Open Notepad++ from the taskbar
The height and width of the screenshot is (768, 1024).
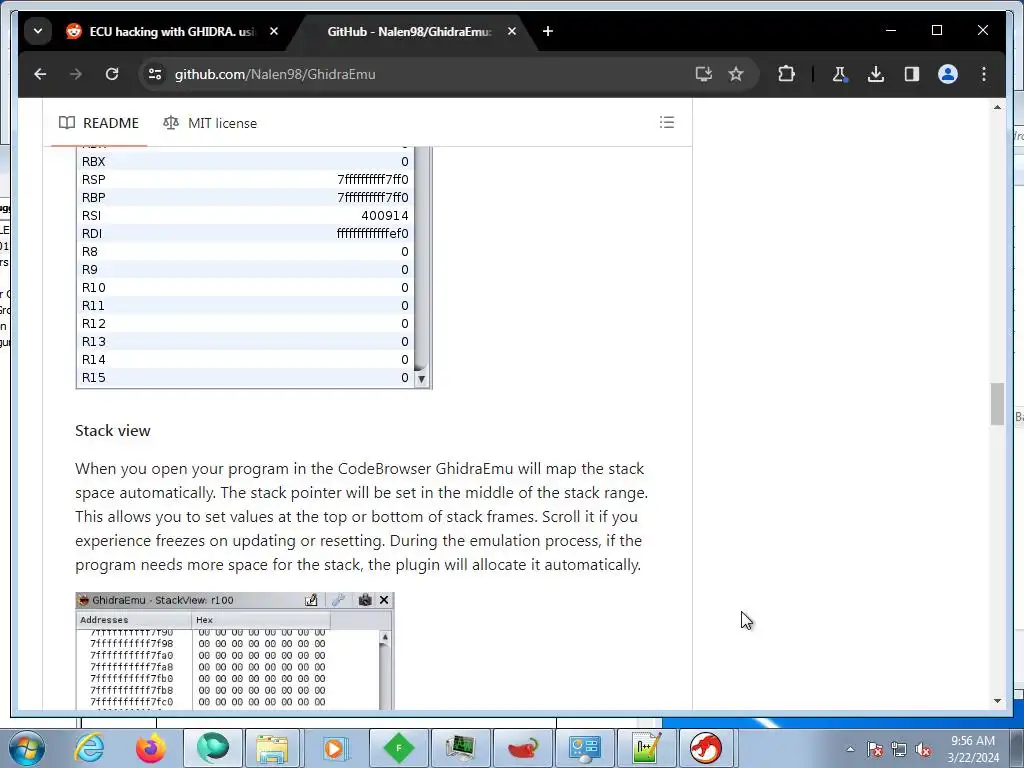click(646, 748)
